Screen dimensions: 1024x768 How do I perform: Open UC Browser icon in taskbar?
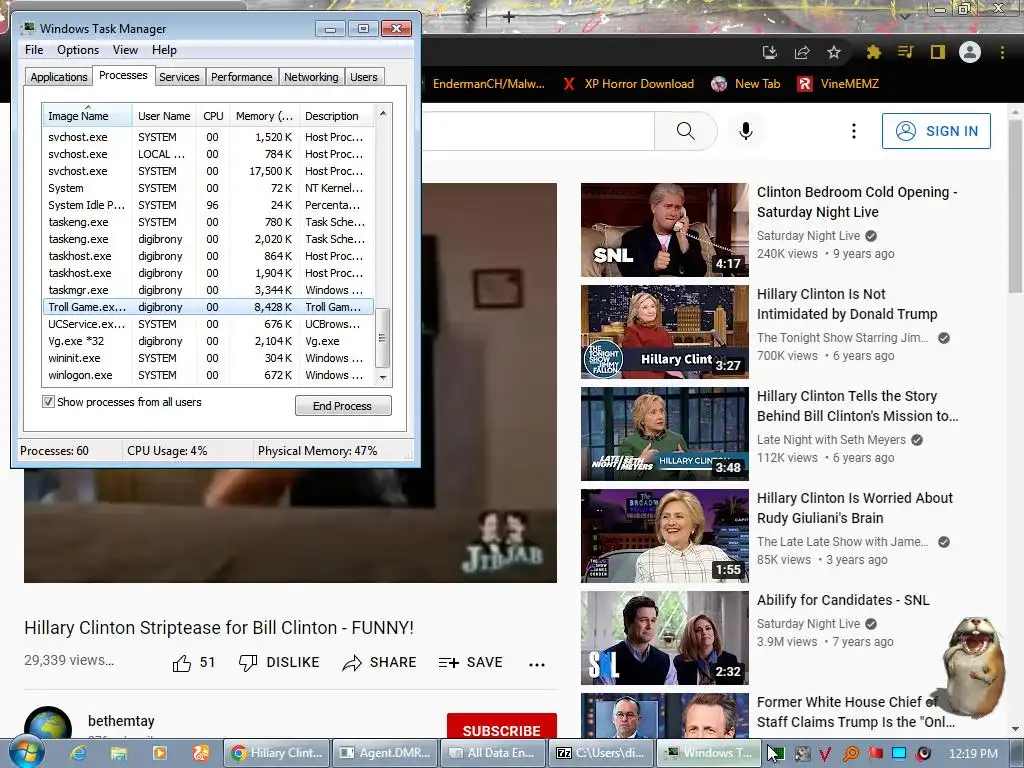click(200, 753)
